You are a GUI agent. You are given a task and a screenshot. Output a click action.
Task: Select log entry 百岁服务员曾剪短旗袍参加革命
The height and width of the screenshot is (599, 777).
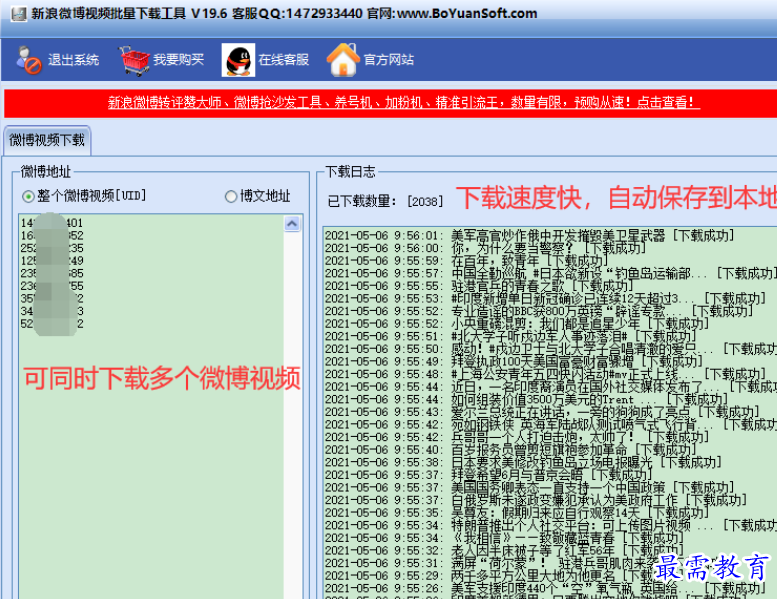tap(511, 449)
